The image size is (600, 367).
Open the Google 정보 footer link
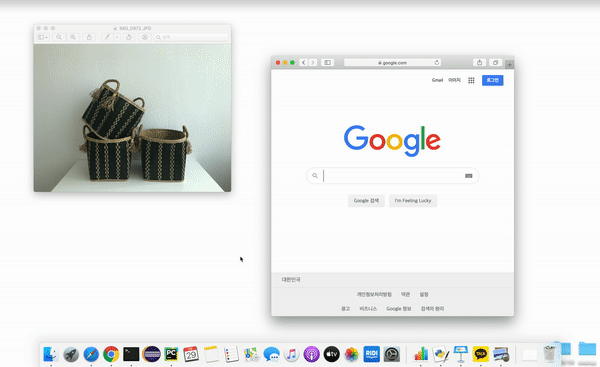click(x=398, y=308)
